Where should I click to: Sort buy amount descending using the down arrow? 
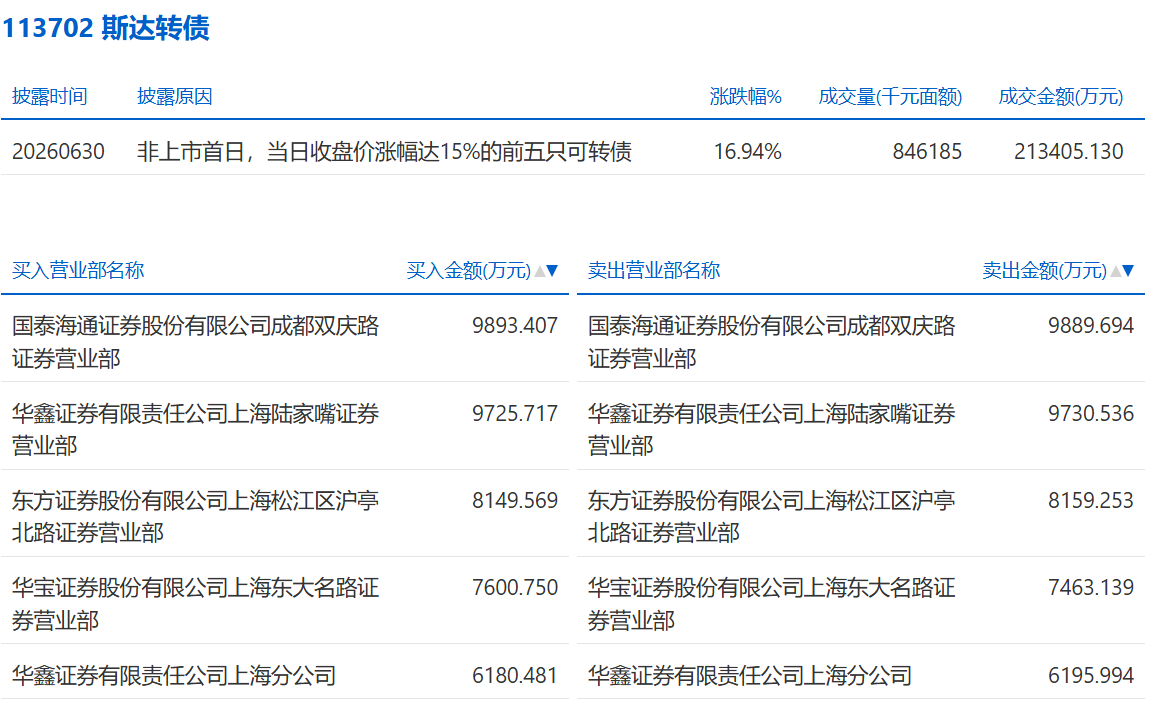click(552, 271)
